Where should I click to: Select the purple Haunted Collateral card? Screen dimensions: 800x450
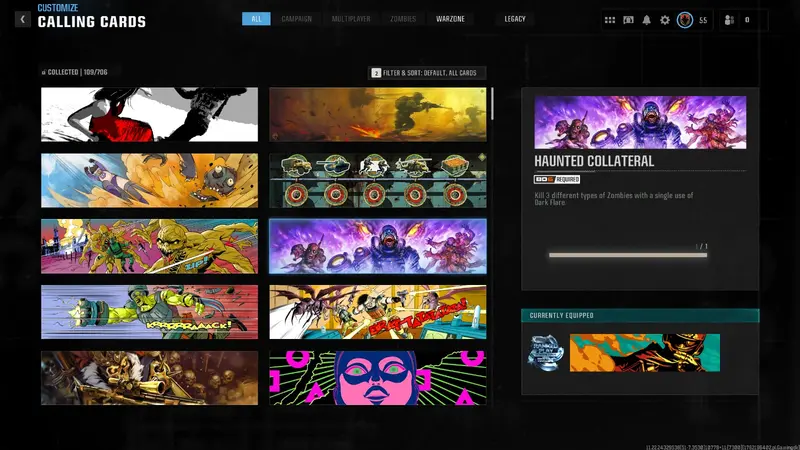pos(378,246)
